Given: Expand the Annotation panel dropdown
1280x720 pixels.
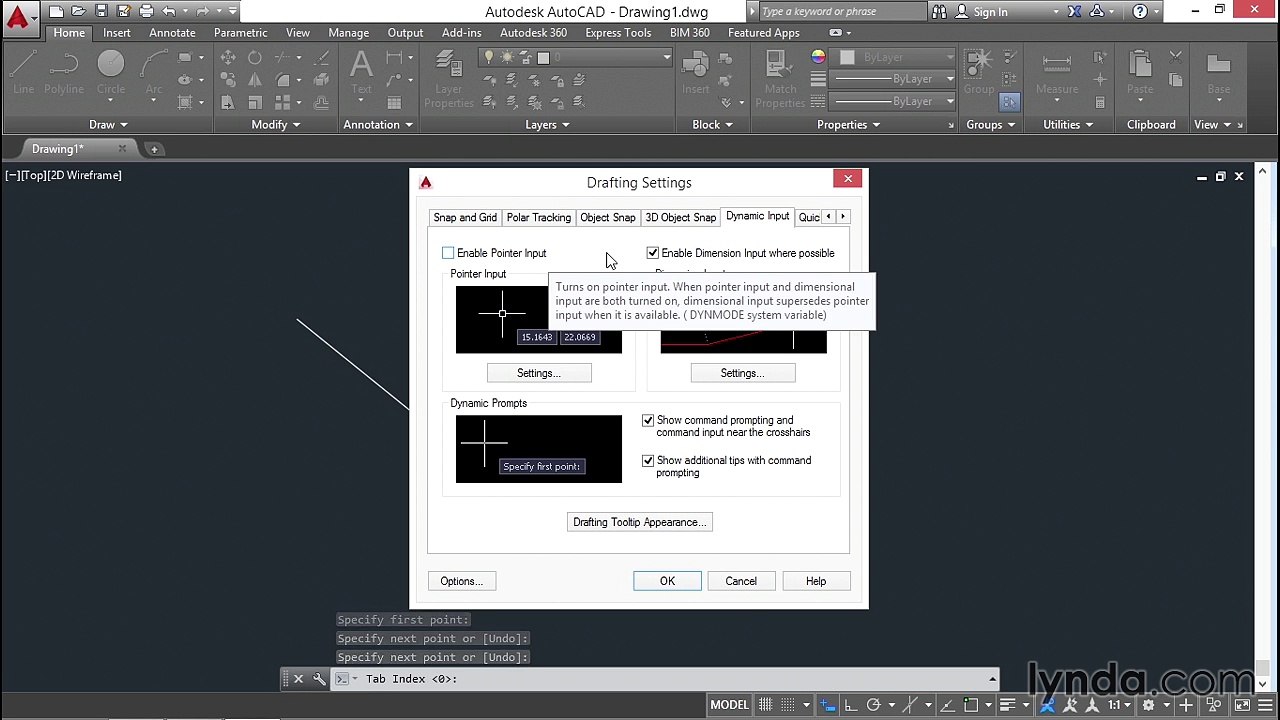Looking at the screenshot, I should tap(378, 125).
